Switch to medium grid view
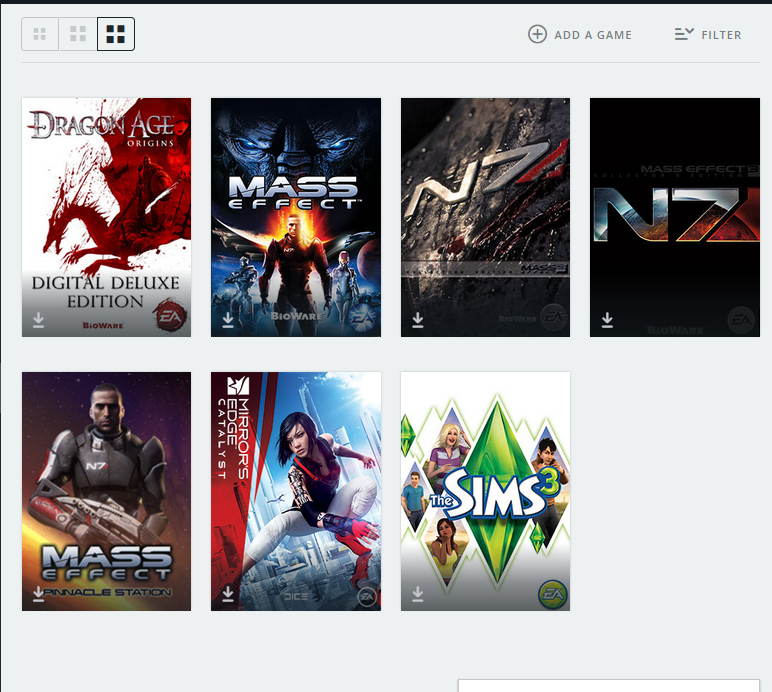 point(78,34)
